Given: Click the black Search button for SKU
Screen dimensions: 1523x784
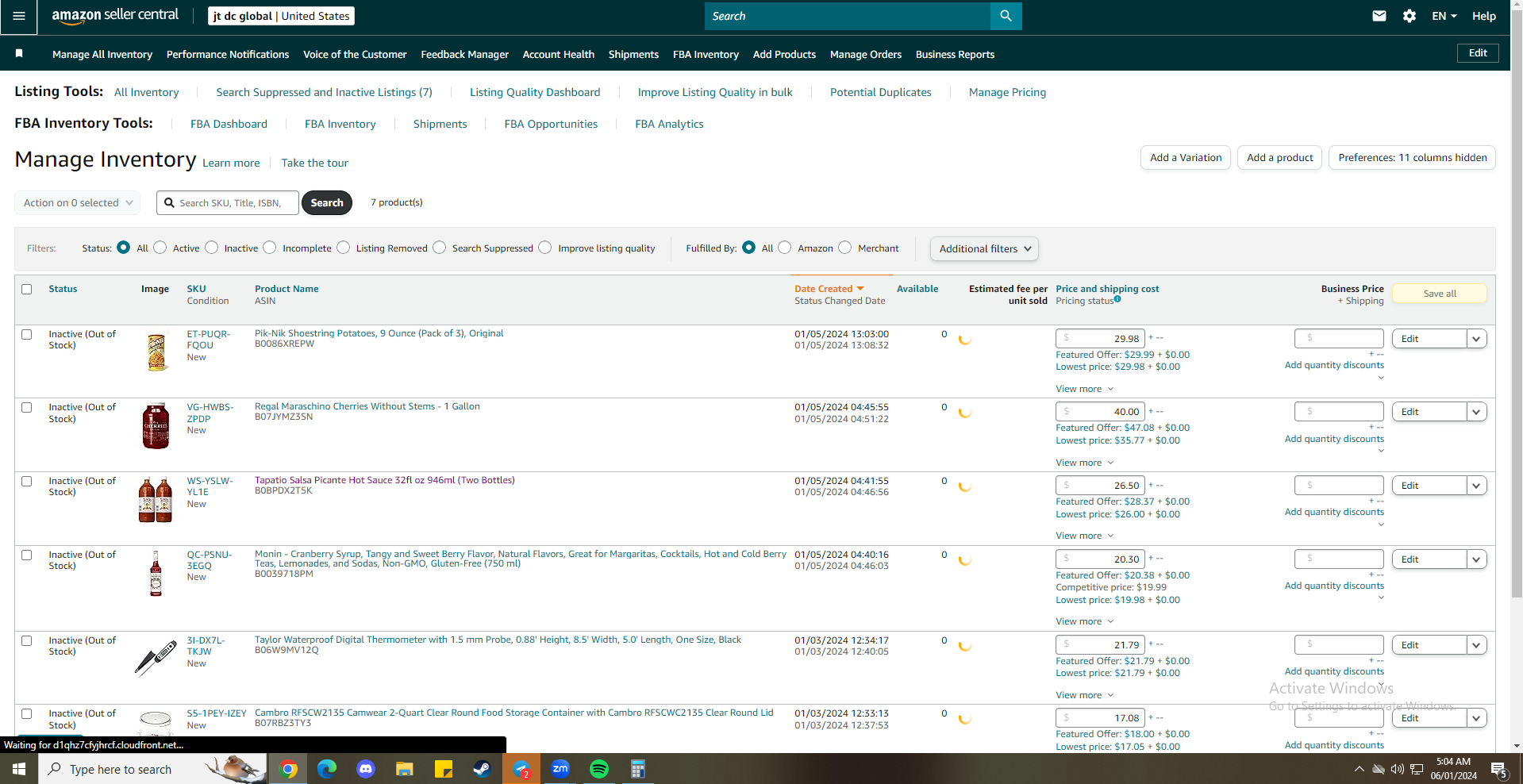Looking at the screenshot, I should 327,202.
